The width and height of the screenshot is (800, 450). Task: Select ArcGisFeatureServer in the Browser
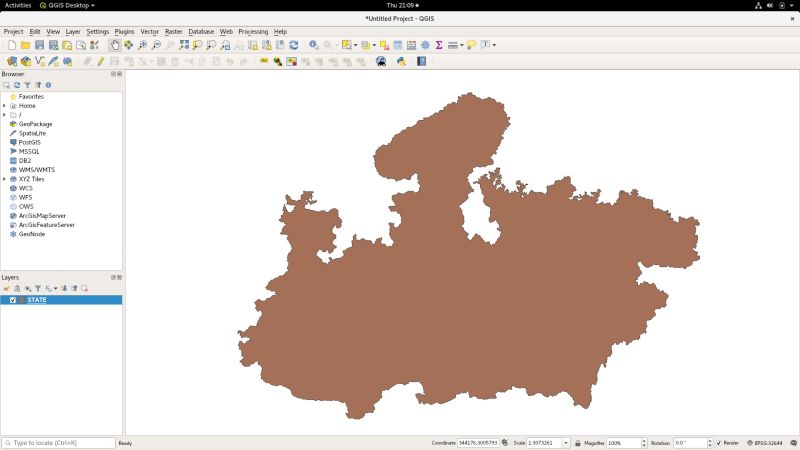coord(46,225)
